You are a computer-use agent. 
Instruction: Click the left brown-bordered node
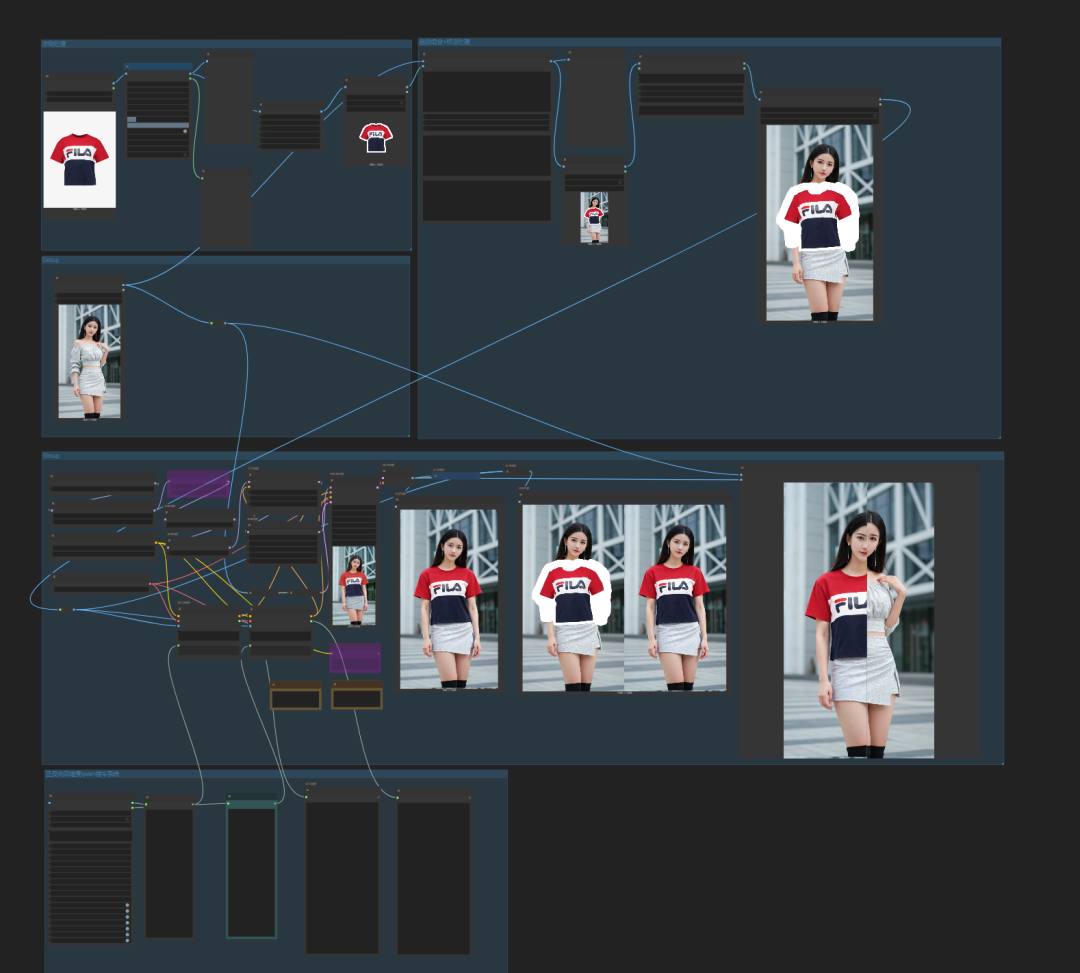coord(296,695)
